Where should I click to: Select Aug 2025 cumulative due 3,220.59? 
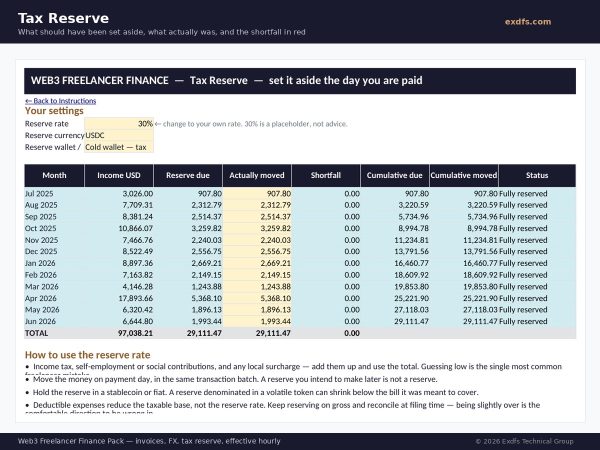tap(395, 205)
